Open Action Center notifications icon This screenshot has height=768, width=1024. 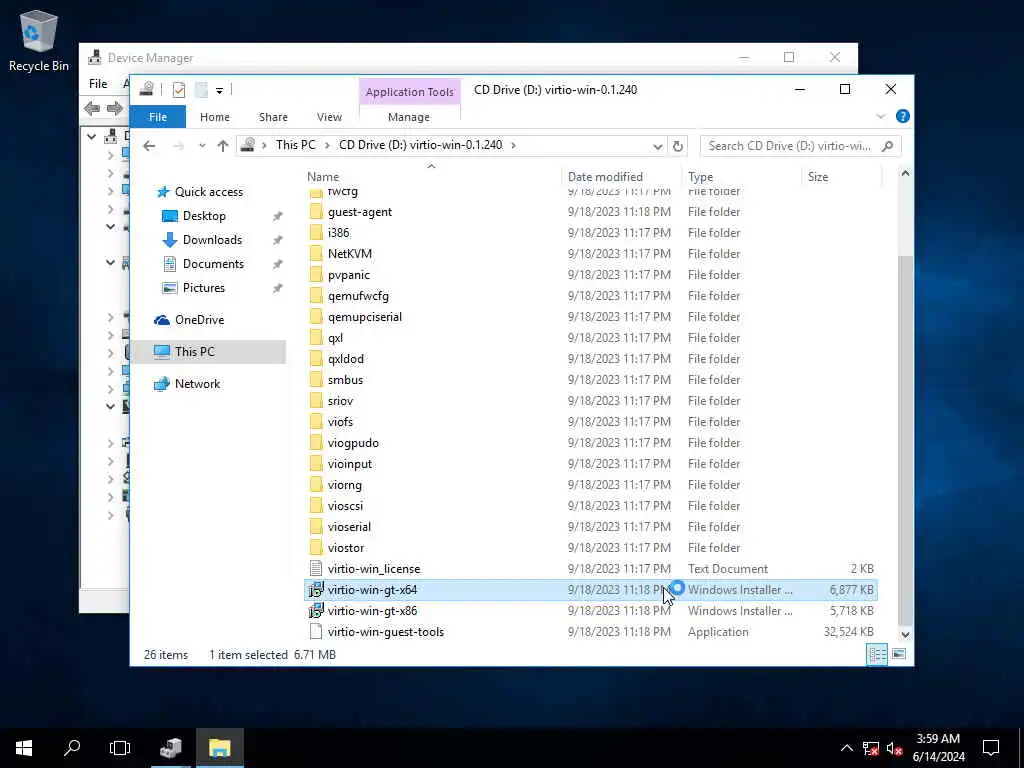pos(991,748)
